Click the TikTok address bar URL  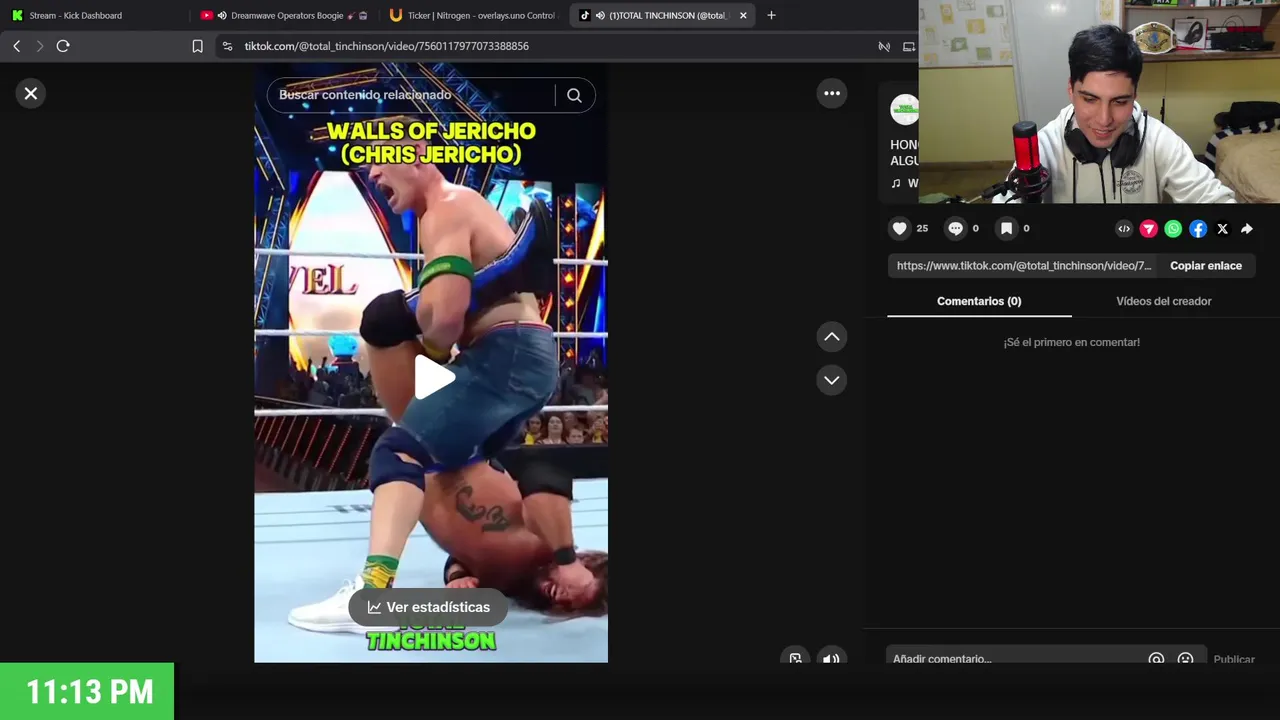coord(386,46)
